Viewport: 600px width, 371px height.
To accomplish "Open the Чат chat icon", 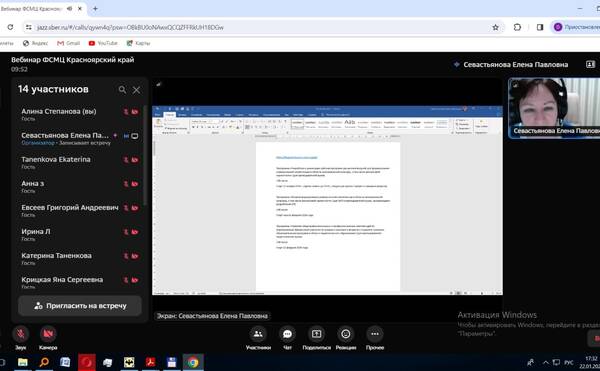I will click(x=287, y=334).
